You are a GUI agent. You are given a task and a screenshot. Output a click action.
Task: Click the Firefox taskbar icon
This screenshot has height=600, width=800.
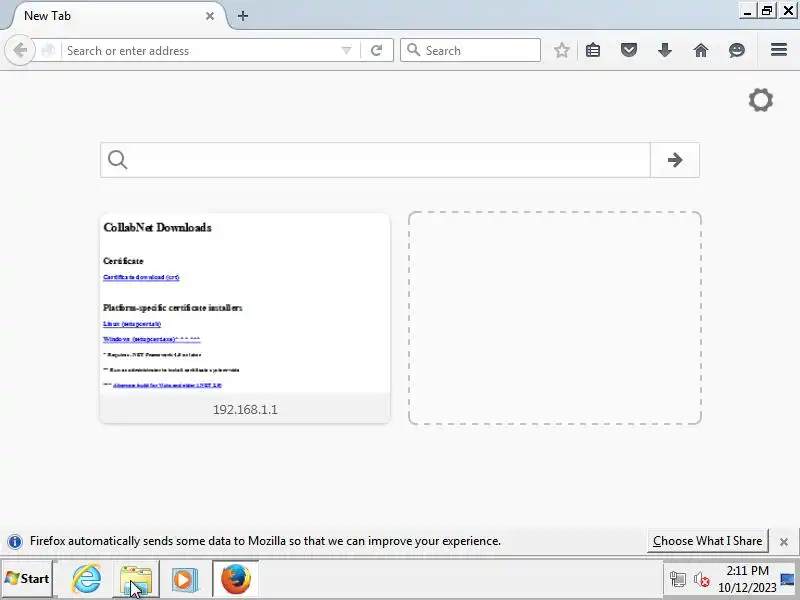click(x=236, y=579)
